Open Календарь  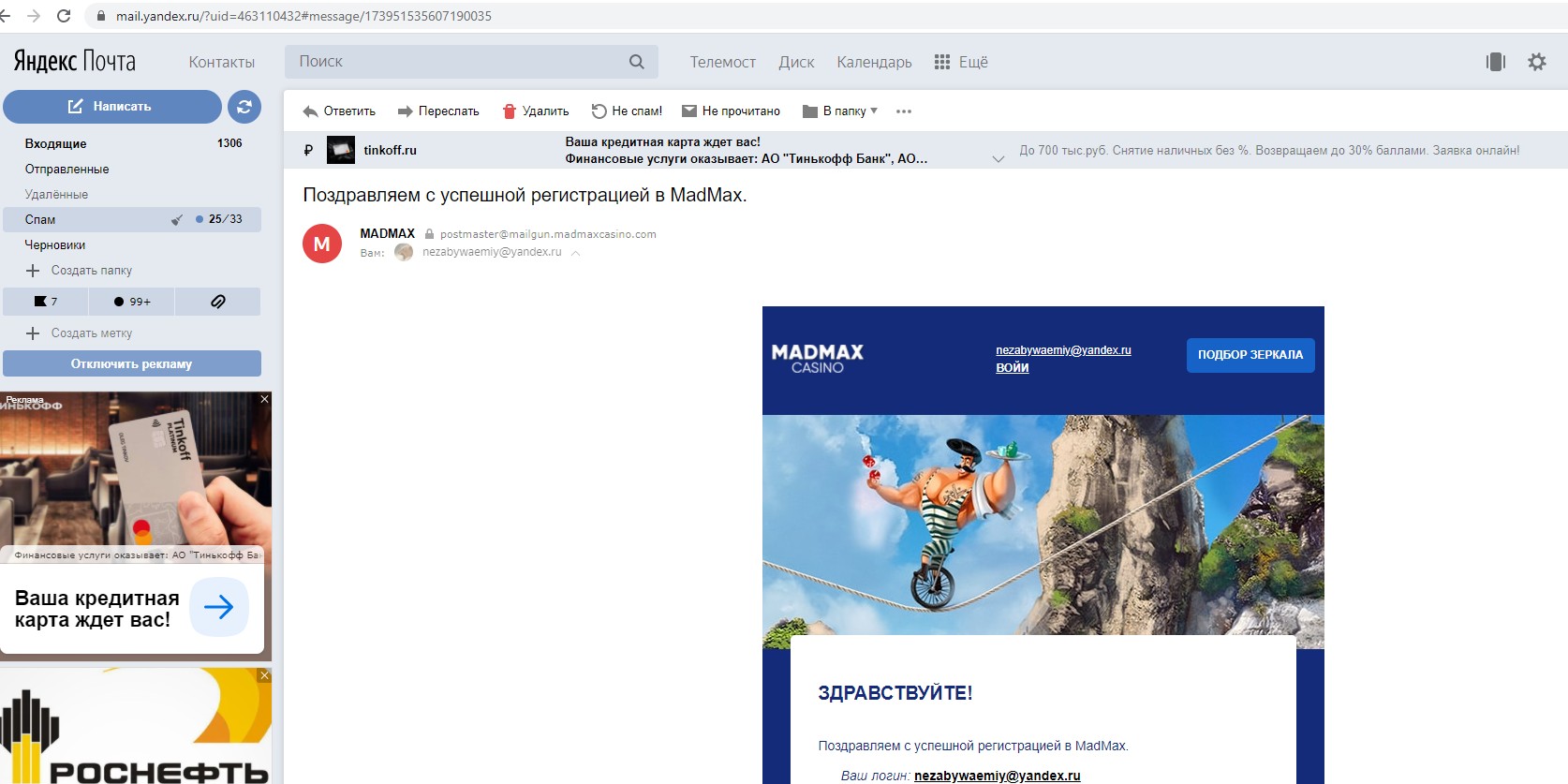[x=874, y=62]
